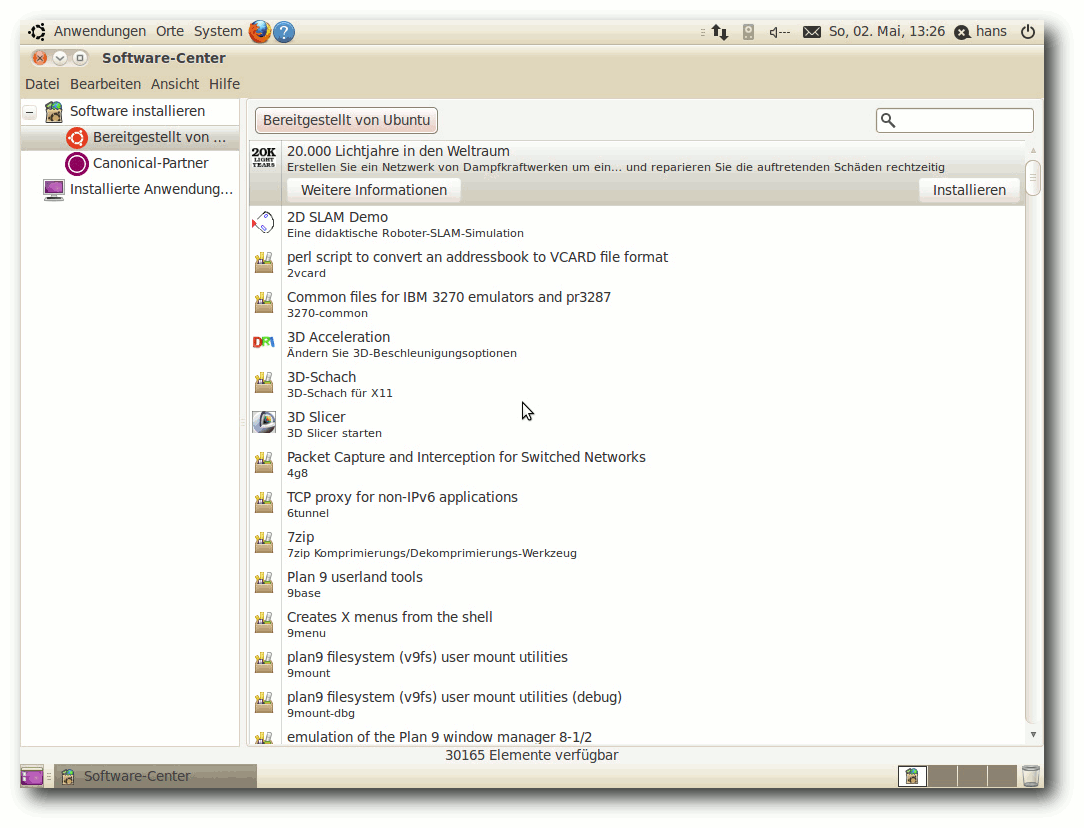Select perl script to convert addressbook entry
1084x828 pixels.
[637, 263]
